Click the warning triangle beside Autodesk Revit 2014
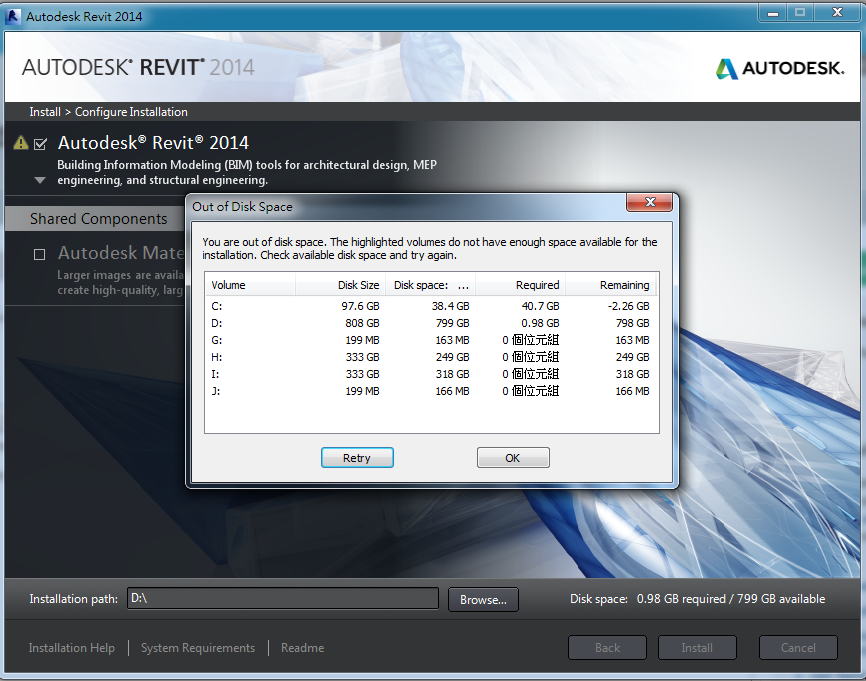 pyautogui.click(x=19, y=142)
